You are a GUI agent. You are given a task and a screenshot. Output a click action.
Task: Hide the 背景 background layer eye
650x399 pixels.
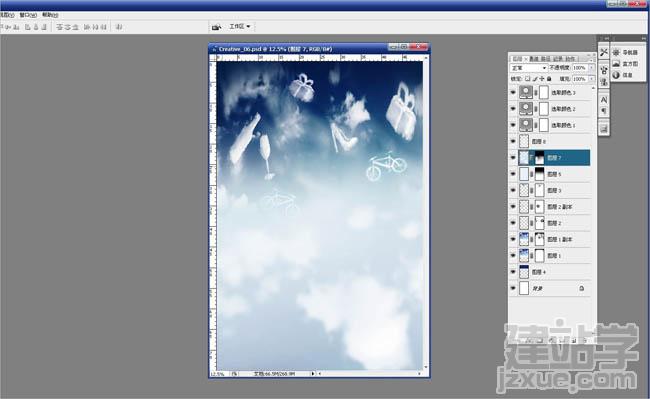(x=513, y=288)
